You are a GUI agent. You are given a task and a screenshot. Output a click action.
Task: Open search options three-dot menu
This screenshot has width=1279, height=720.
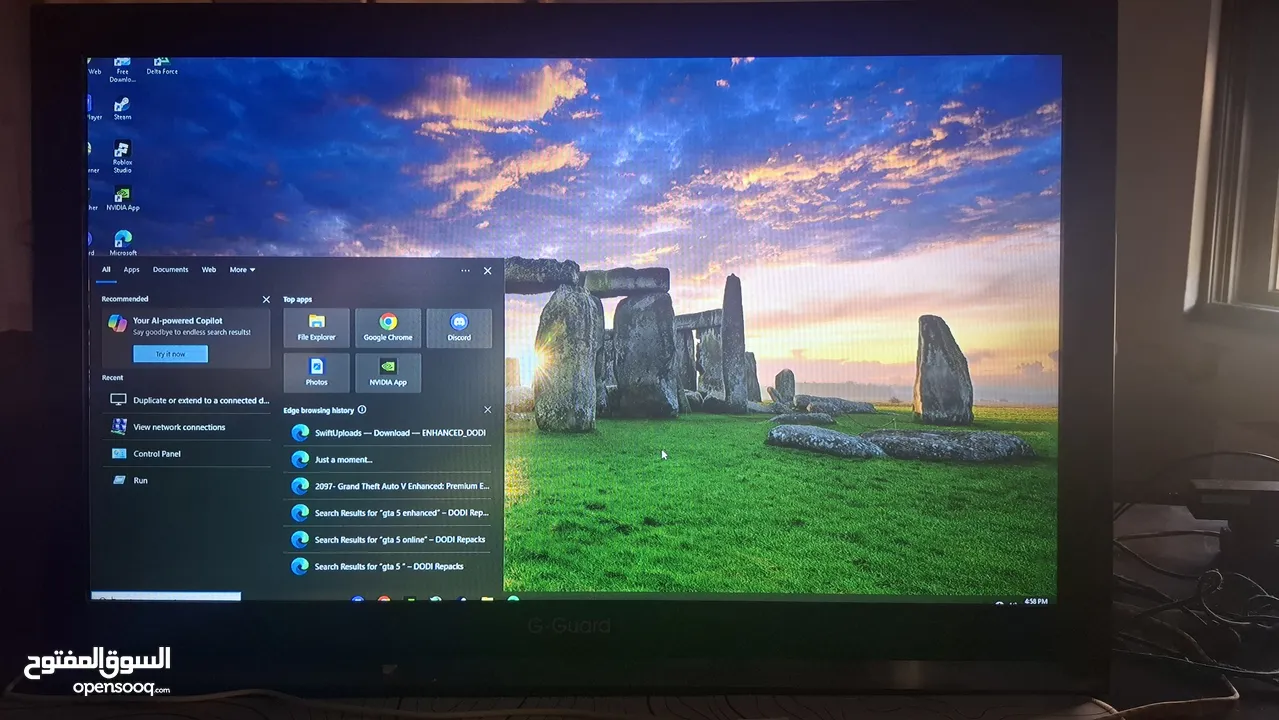(465, 270)
